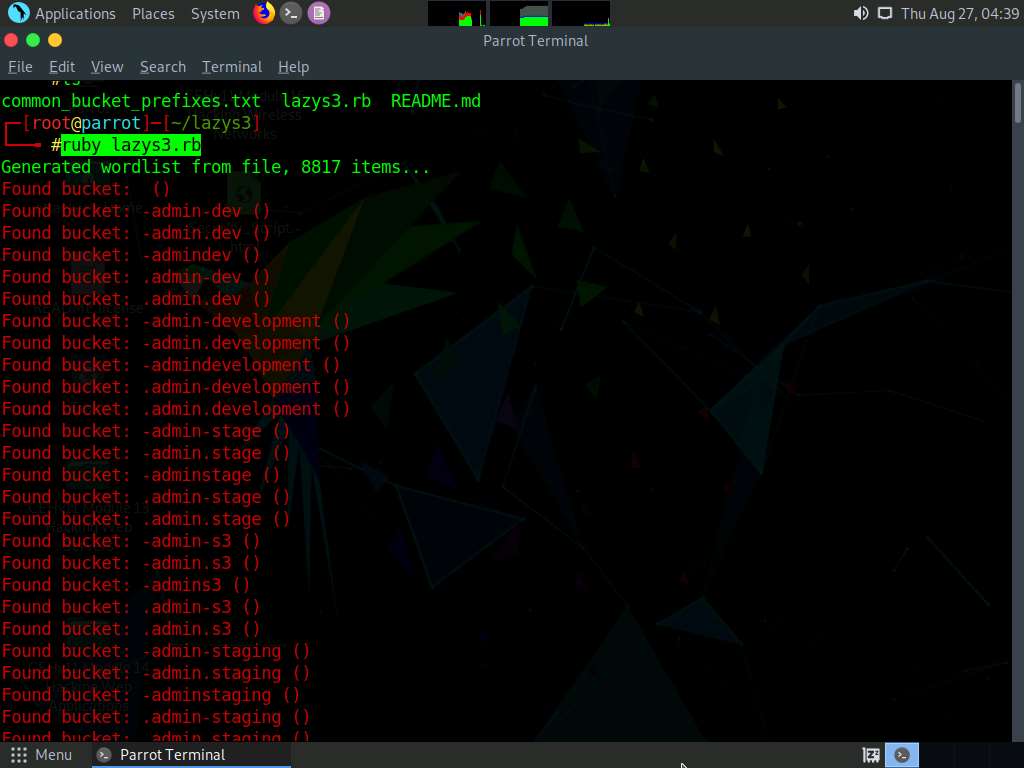Open the terminal launcher in top panel
The image size is (1024, 768).
tap(291, 13)
